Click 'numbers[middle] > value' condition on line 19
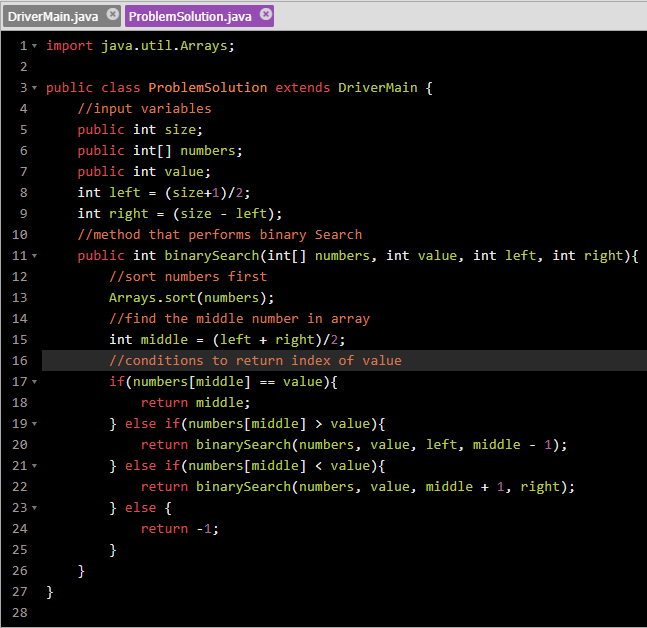 tap(279, 424)
